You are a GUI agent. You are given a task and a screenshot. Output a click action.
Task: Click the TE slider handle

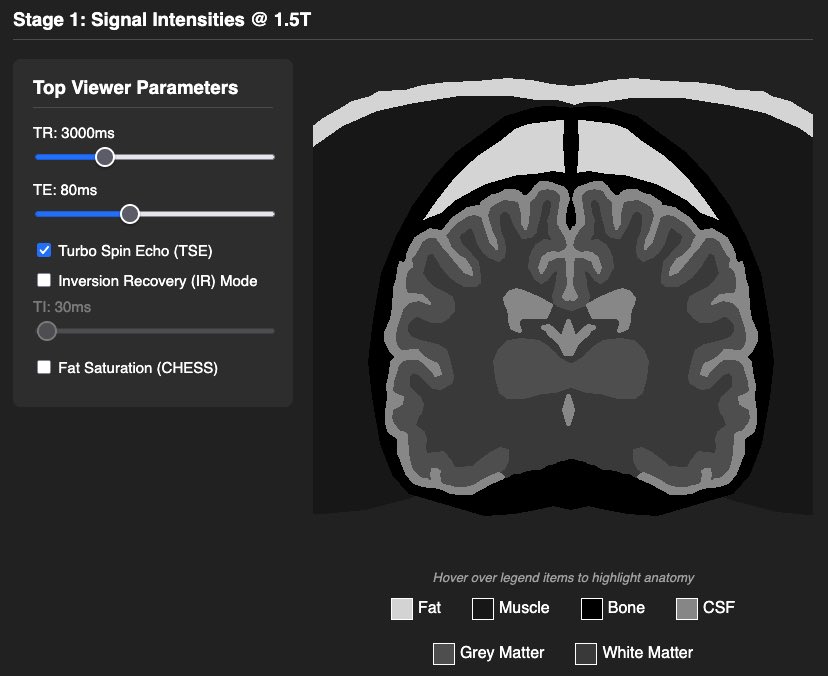click(129, 214)
